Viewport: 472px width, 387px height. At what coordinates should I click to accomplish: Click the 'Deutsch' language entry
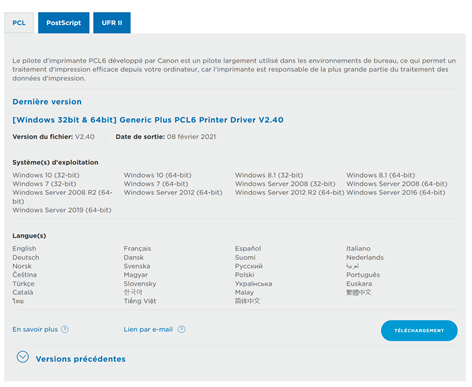[26, 257]
